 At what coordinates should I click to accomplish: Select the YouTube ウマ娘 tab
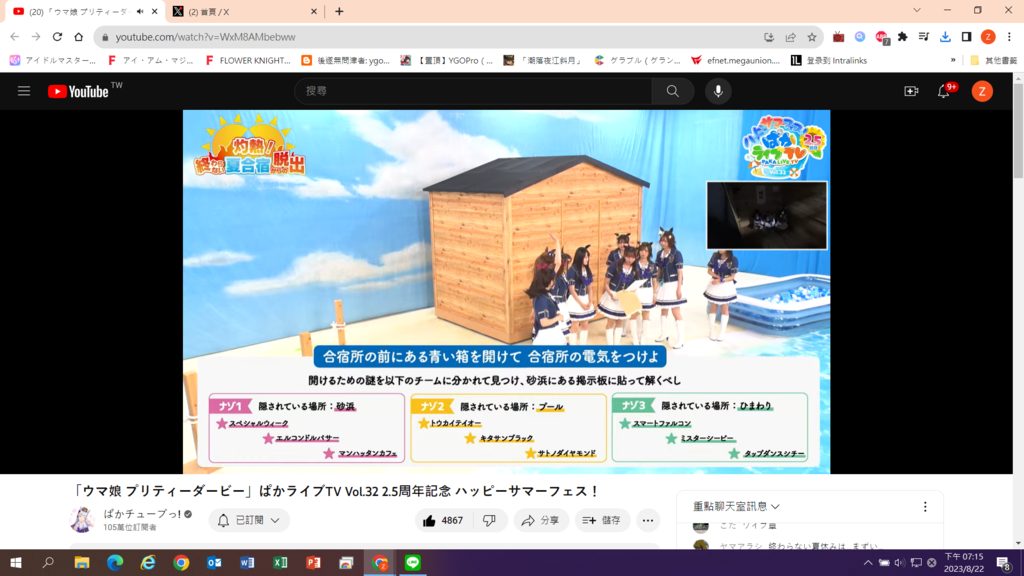(85, 12)
